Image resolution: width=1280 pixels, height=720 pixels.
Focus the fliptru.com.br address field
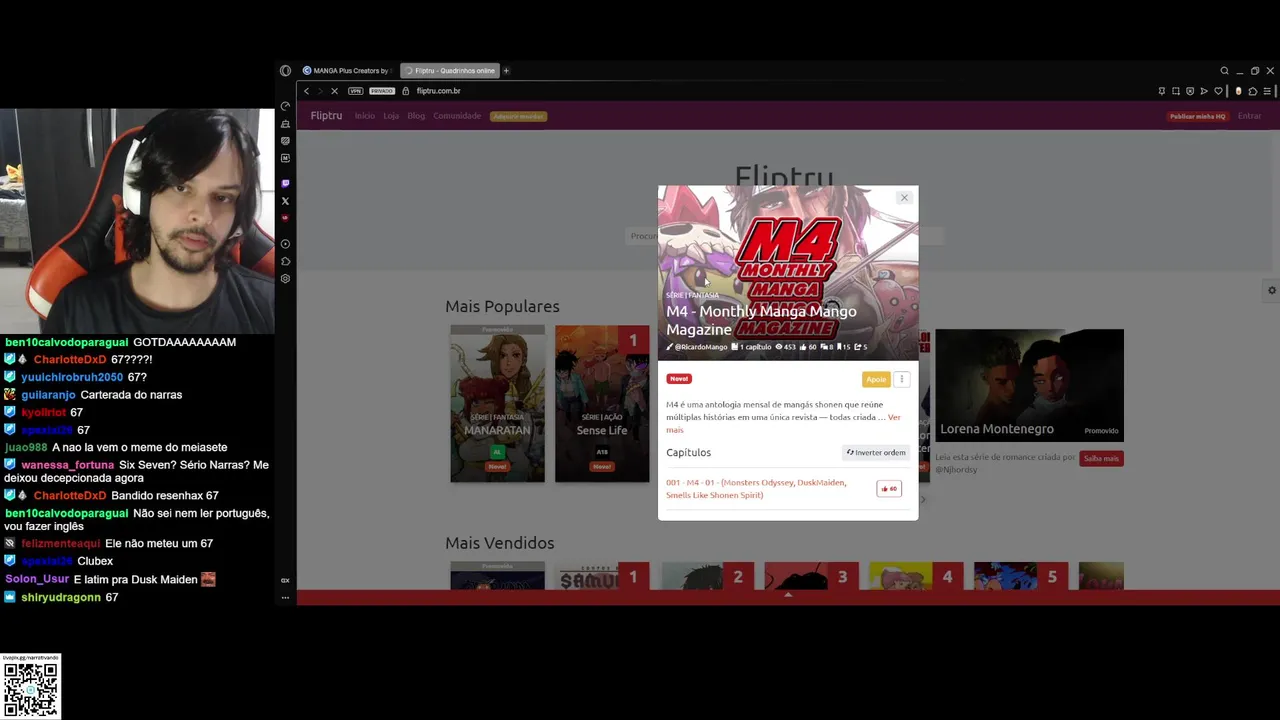(438, 91)
